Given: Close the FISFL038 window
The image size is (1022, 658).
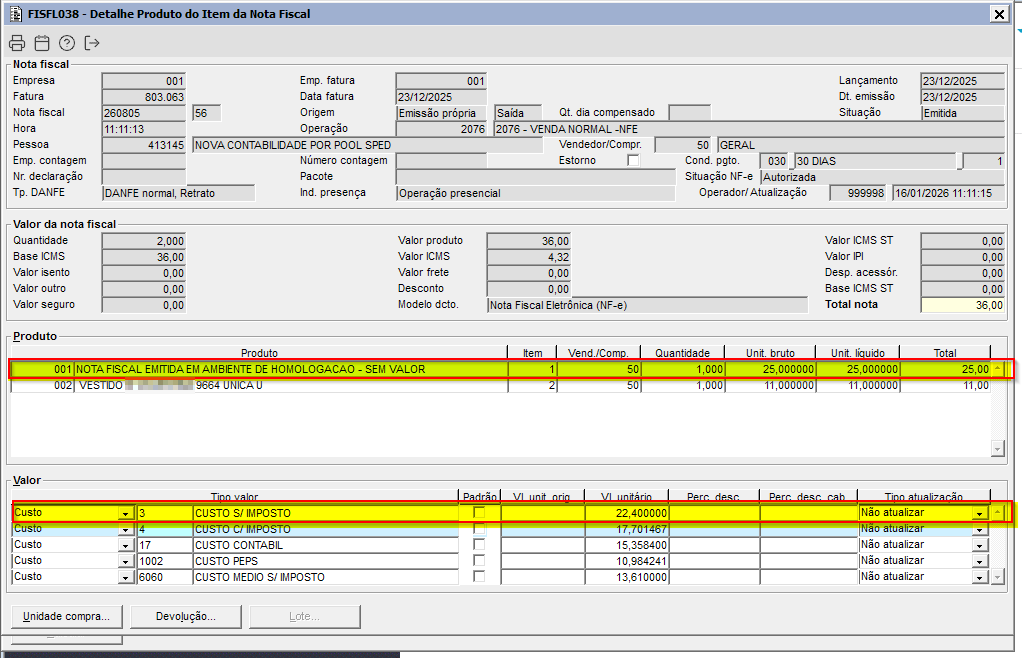Looking at the screenshot, I should 999,14.
